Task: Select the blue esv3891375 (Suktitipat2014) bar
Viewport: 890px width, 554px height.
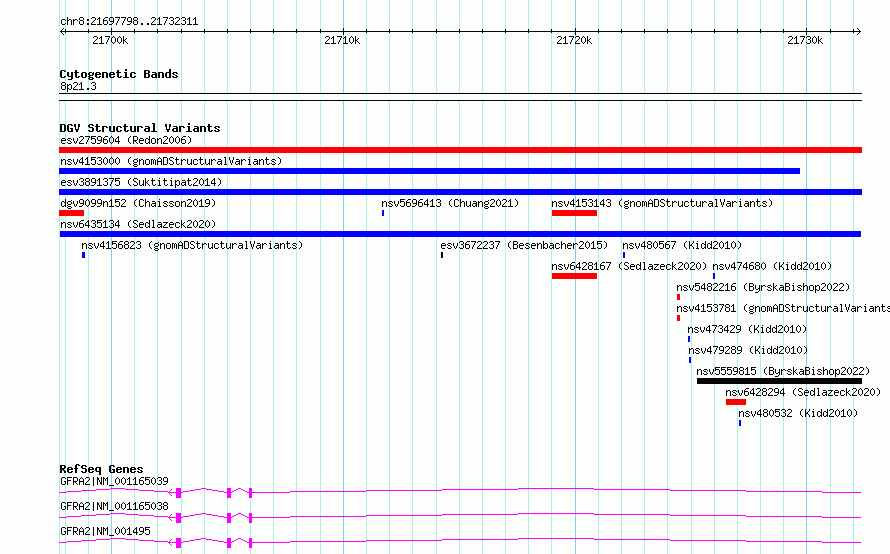Action: [x=460, y=192]
